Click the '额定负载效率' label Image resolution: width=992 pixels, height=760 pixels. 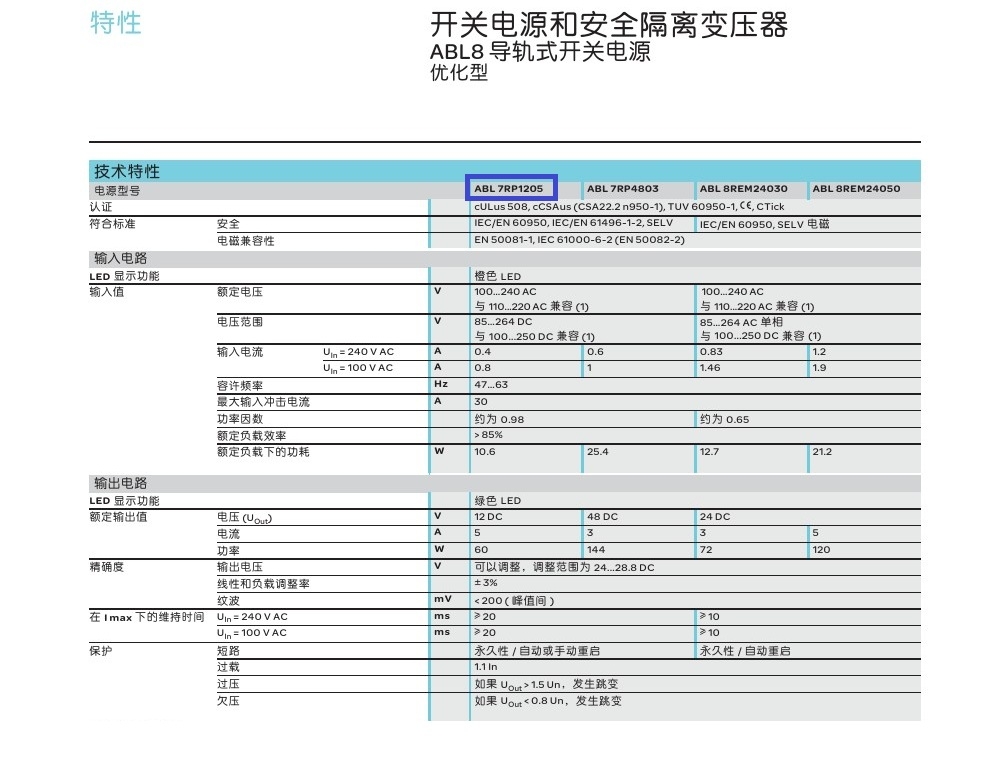pyautogui.click(x=251, y=435)
